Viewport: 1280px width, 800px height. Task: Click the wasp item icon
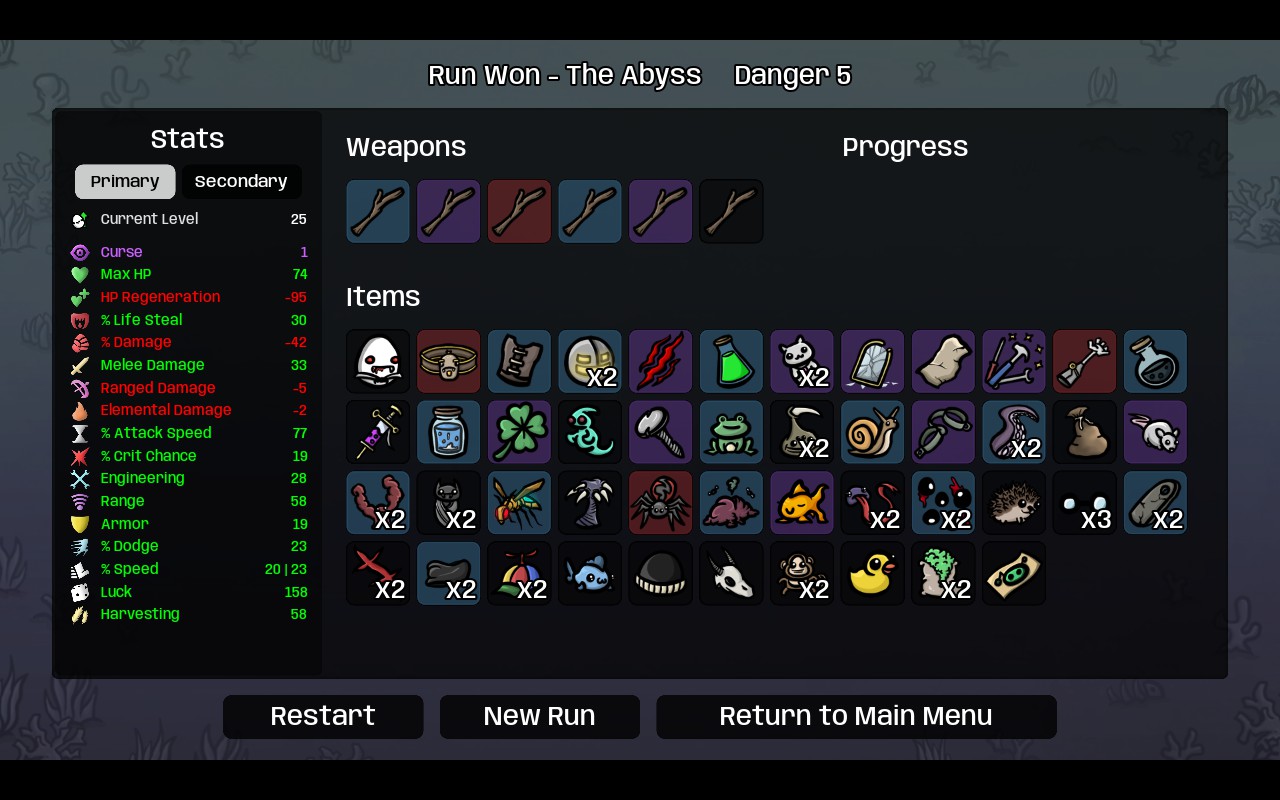click(519, 503)
